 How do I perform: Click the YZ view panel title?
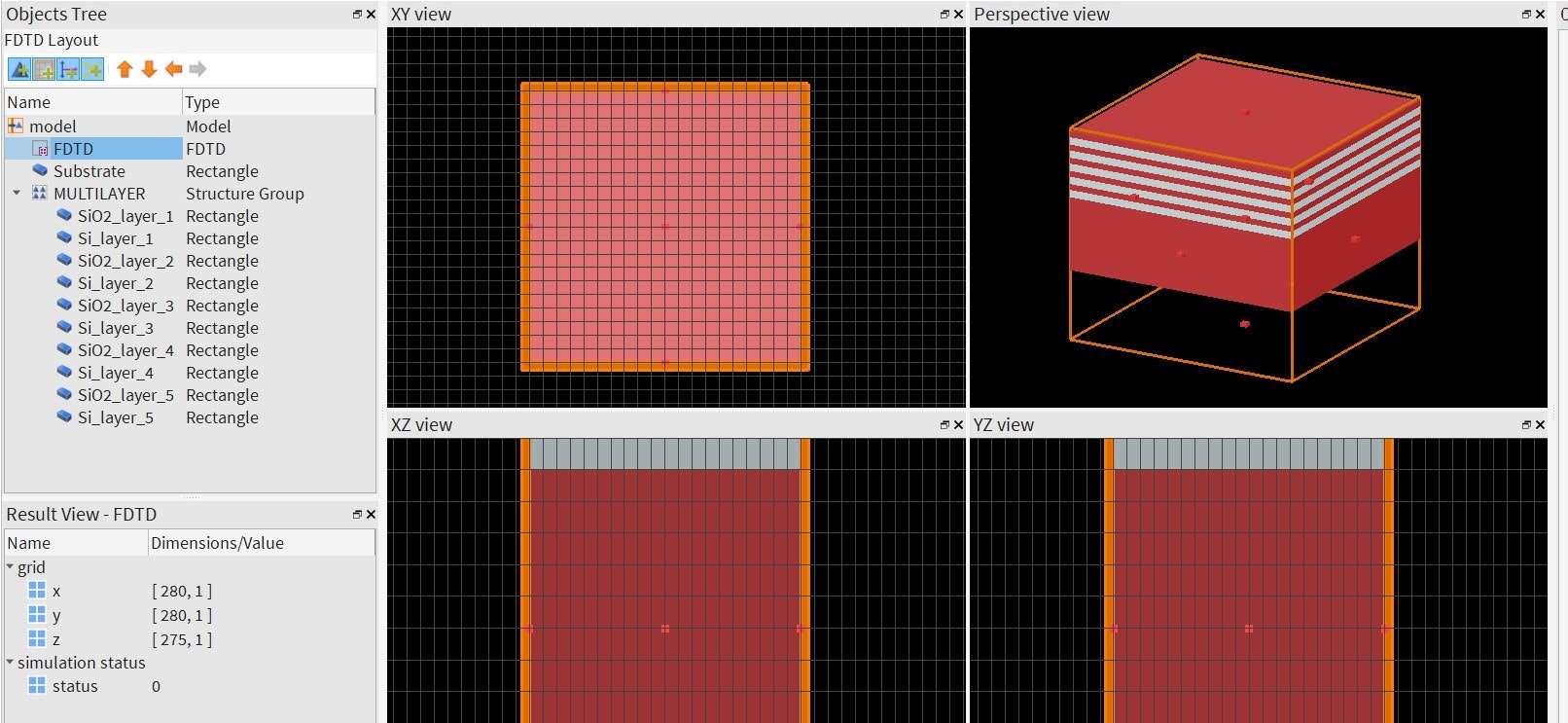(x=1004, y=425)
